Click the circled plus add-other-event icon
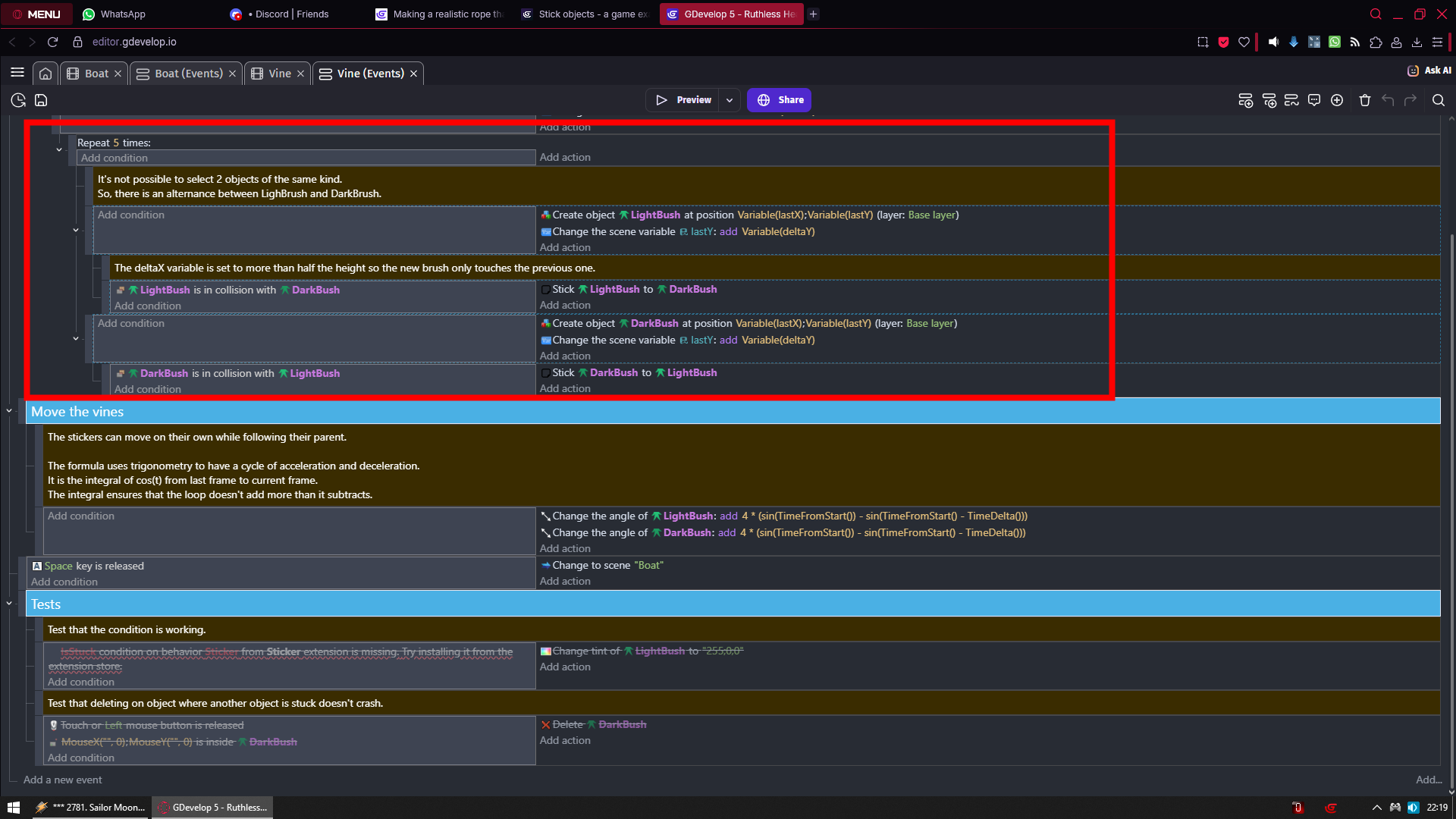This screenshot has width=1456, height=819. click(1337, 100)
